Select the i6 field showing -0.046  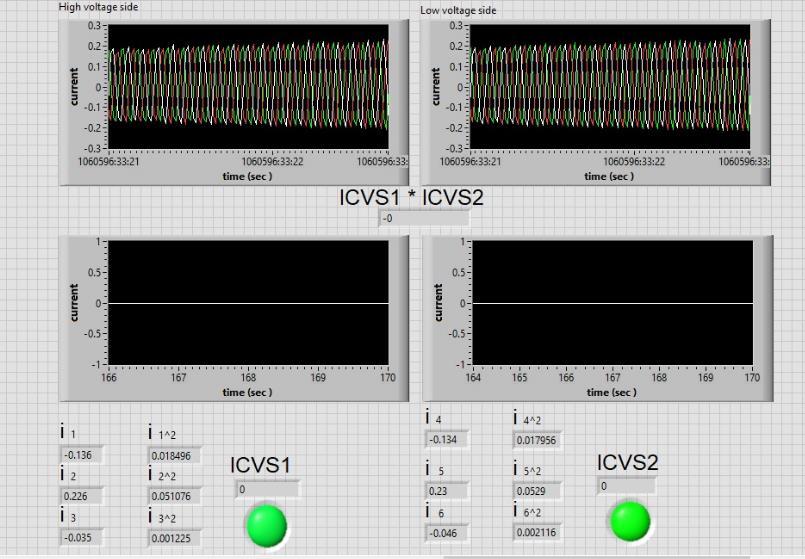[446, 533]
